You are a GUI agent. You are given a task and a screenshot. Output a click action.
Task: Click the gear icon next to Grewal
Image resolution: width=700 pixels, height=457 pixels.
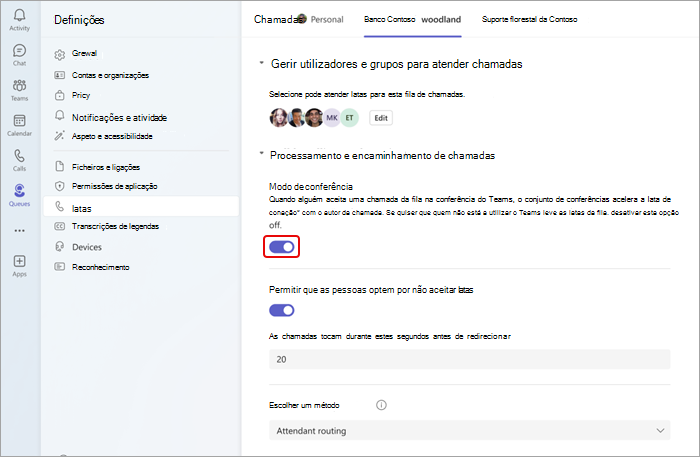pos(59,55)
